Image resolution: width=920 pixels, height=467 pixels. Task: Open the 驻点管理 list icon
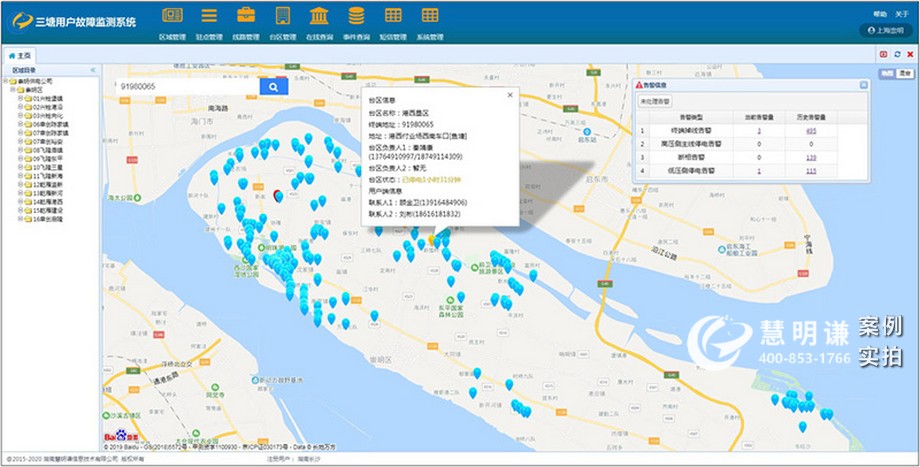pyautogui.click(x=209, y=16)
